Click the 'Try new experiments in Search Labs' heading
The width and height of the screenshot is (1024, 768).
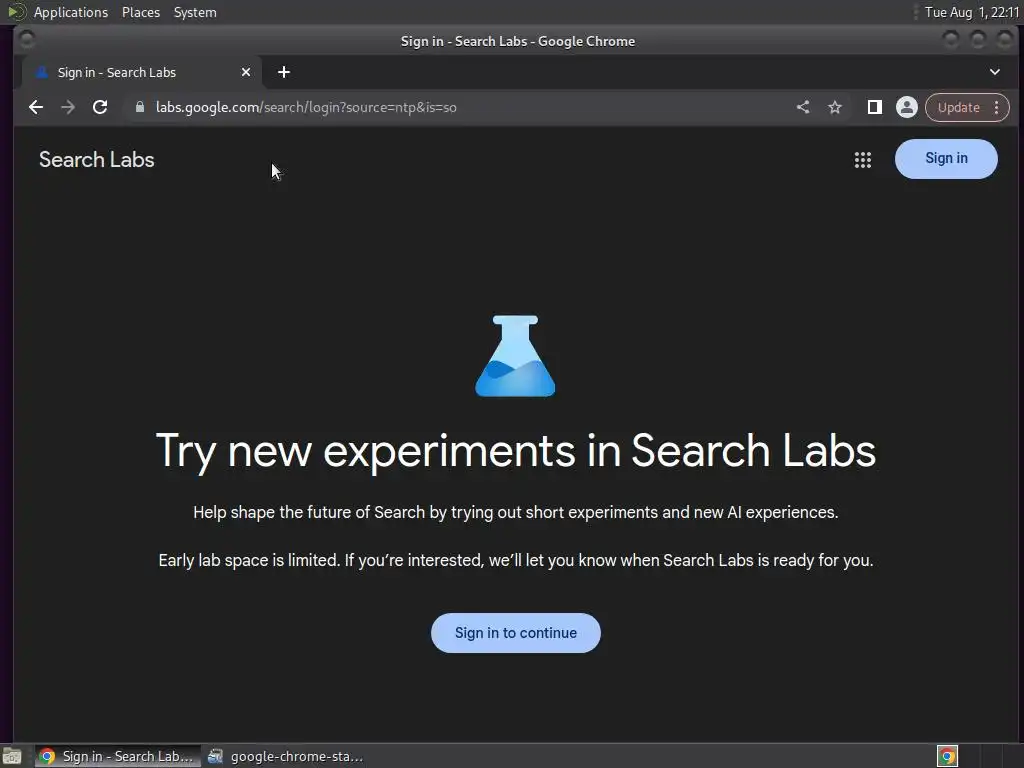coord(516,451)
